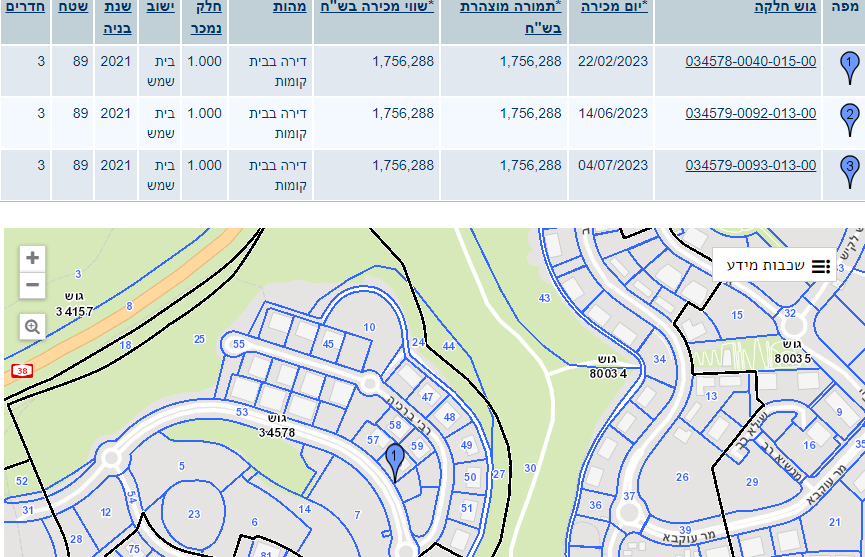
Task: Click parcel 29 on the map
Action: [752, 482]
